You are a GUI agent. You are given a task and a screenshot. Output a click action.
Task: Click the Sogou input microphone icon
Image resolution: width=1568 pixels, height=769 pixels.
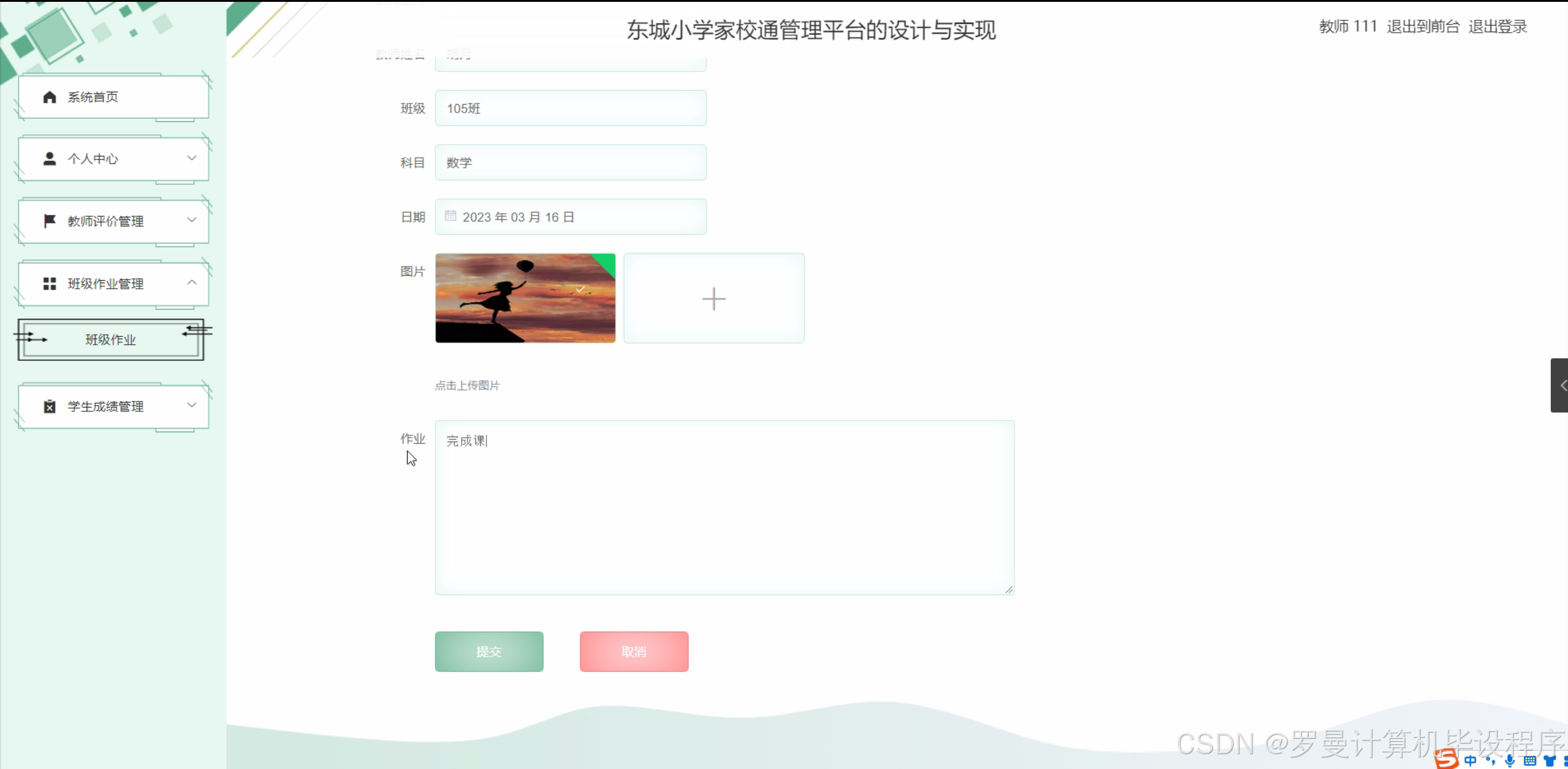click(x=1509, y=760)
